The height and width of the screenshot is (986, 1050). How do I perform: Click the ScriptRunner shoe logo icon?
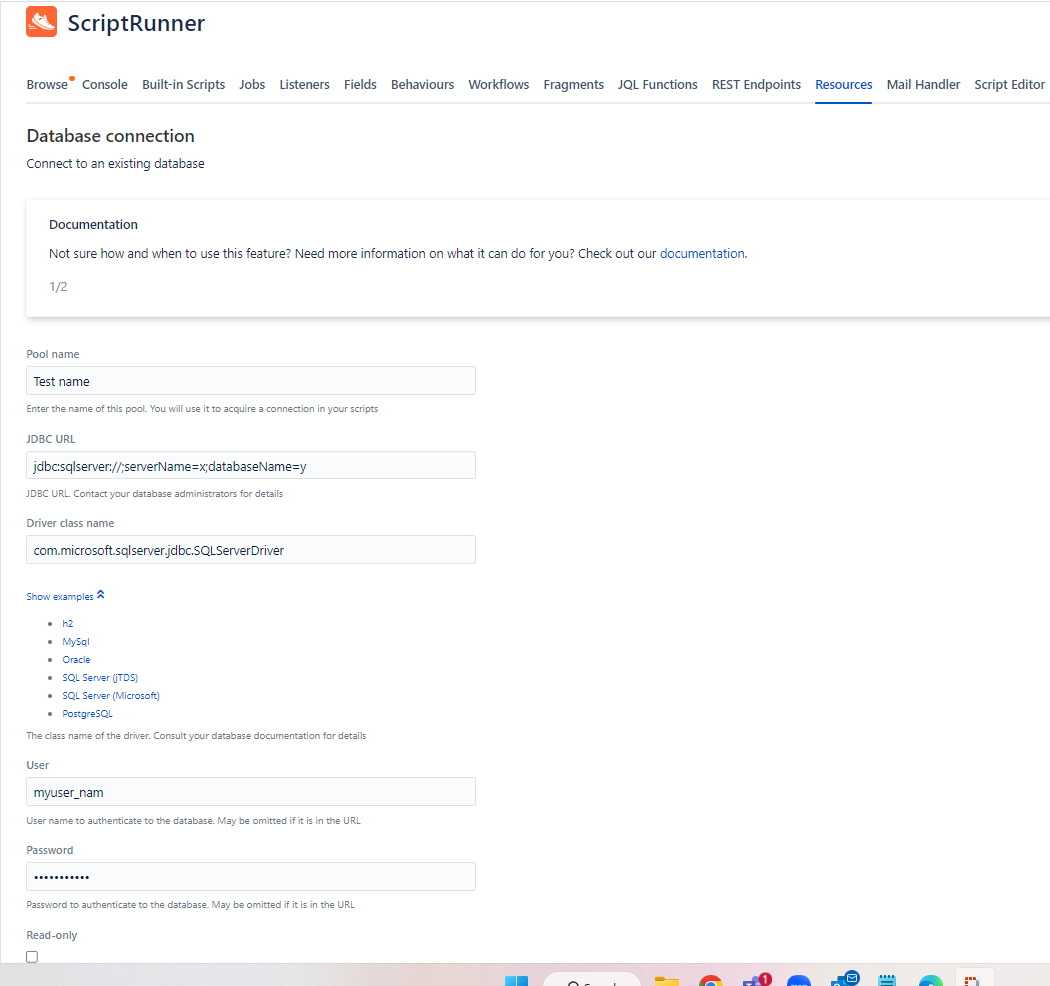pos(42,21)
